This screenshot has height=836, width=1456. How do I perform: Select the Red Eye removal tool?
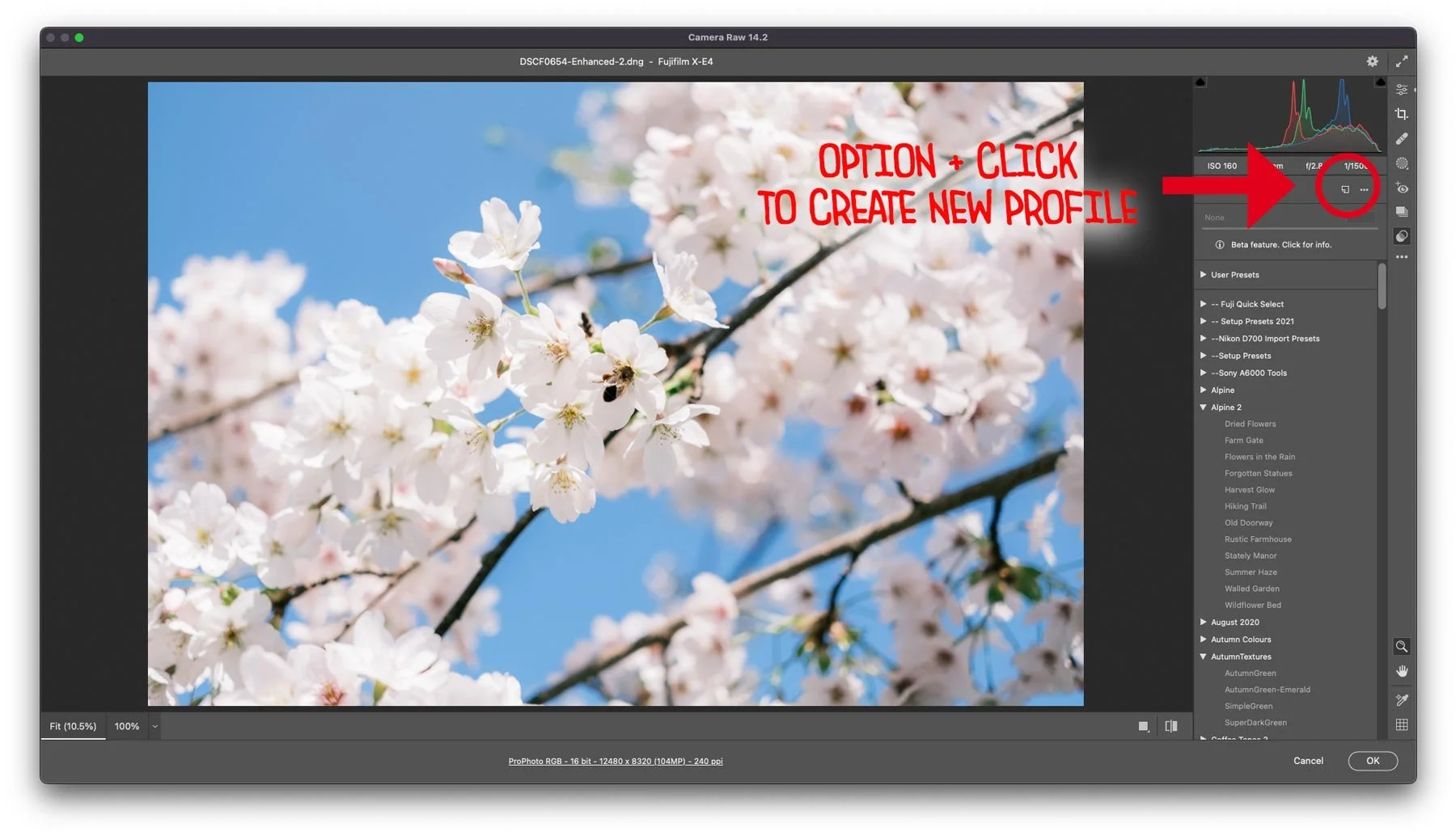click(1402, 188)
